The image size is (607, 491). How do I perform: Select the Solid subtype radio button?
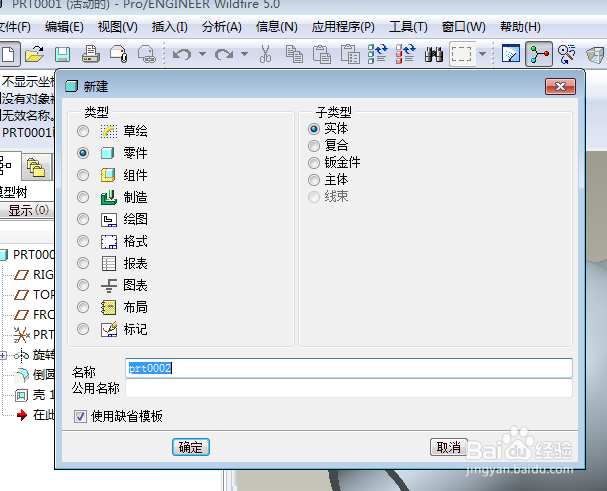click(x=314, y=129)
